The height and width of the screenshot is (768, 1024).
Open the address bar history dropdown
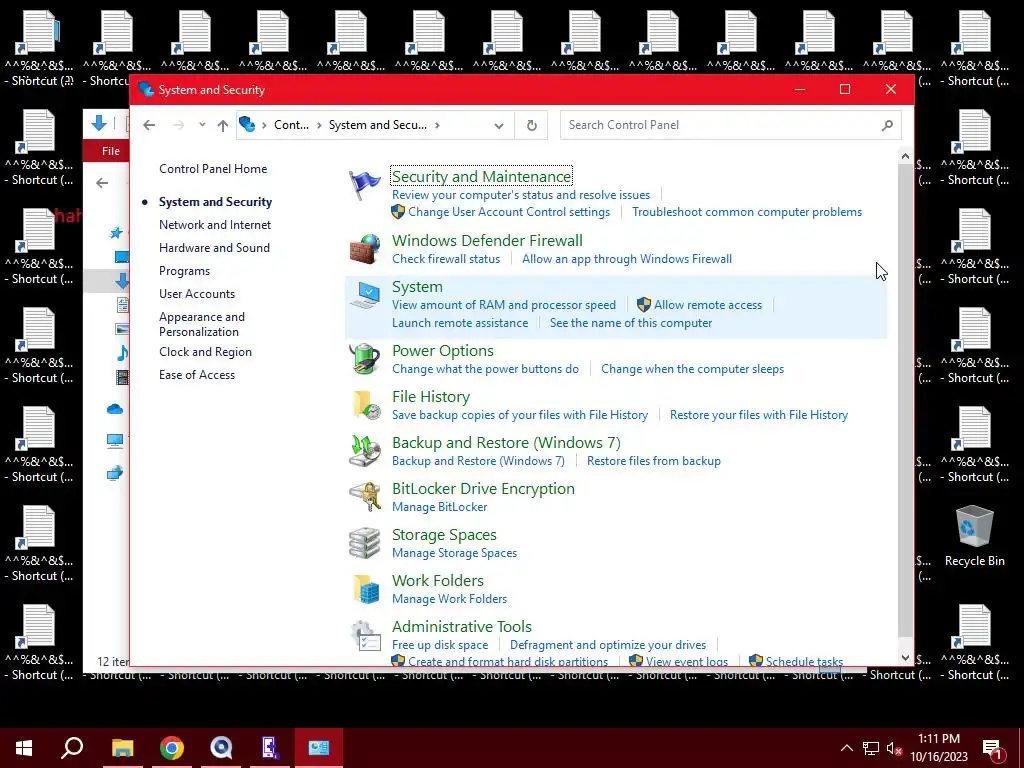499,125
